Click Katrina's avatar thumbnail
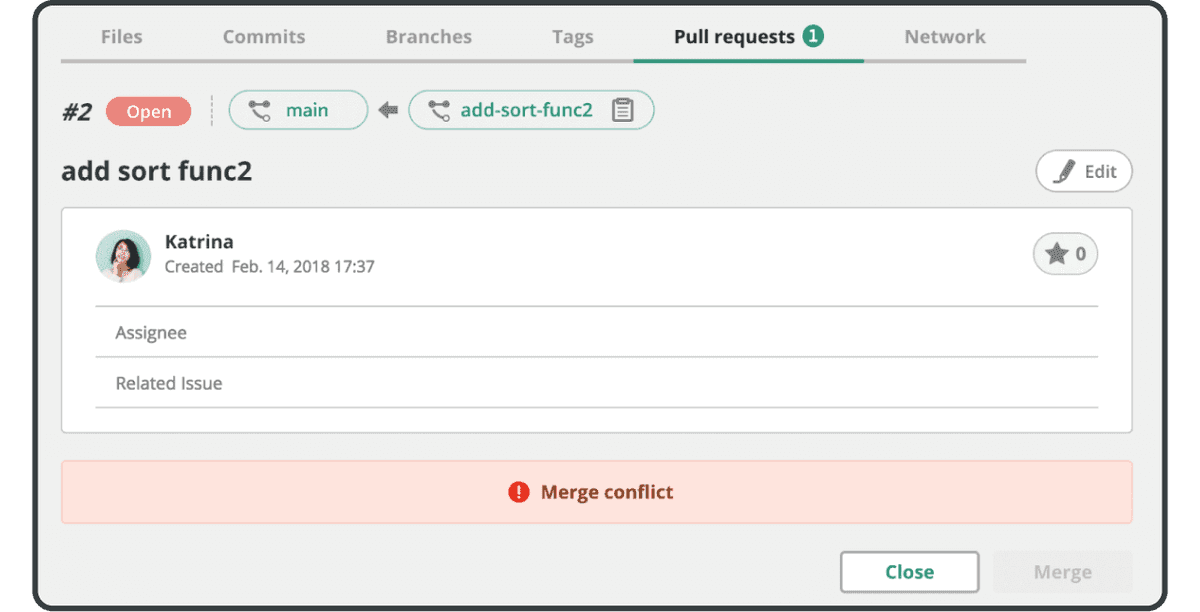Screen dimensions: 1200x612 123,256
